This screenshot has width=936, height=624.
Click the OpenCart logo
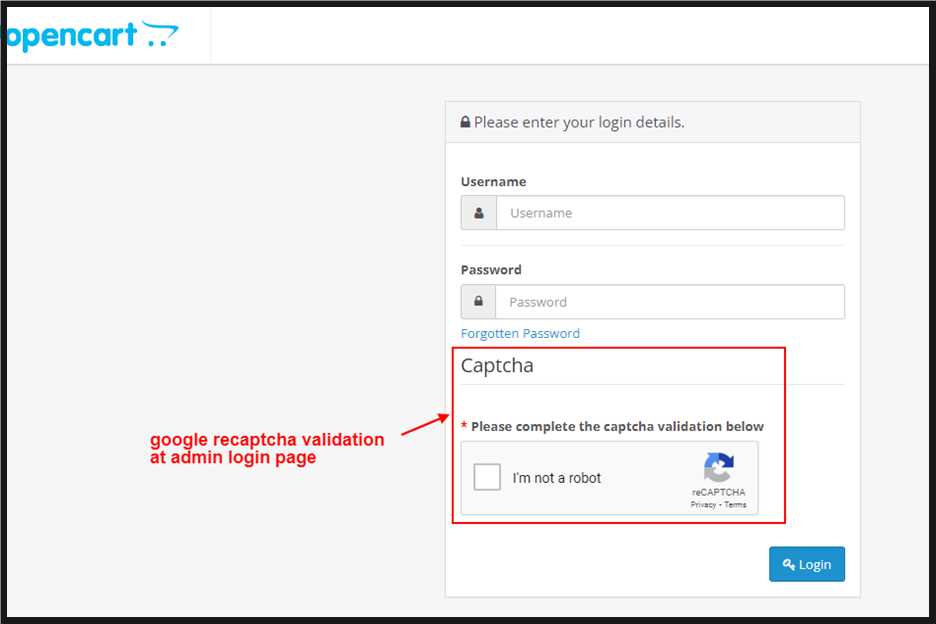90,36
